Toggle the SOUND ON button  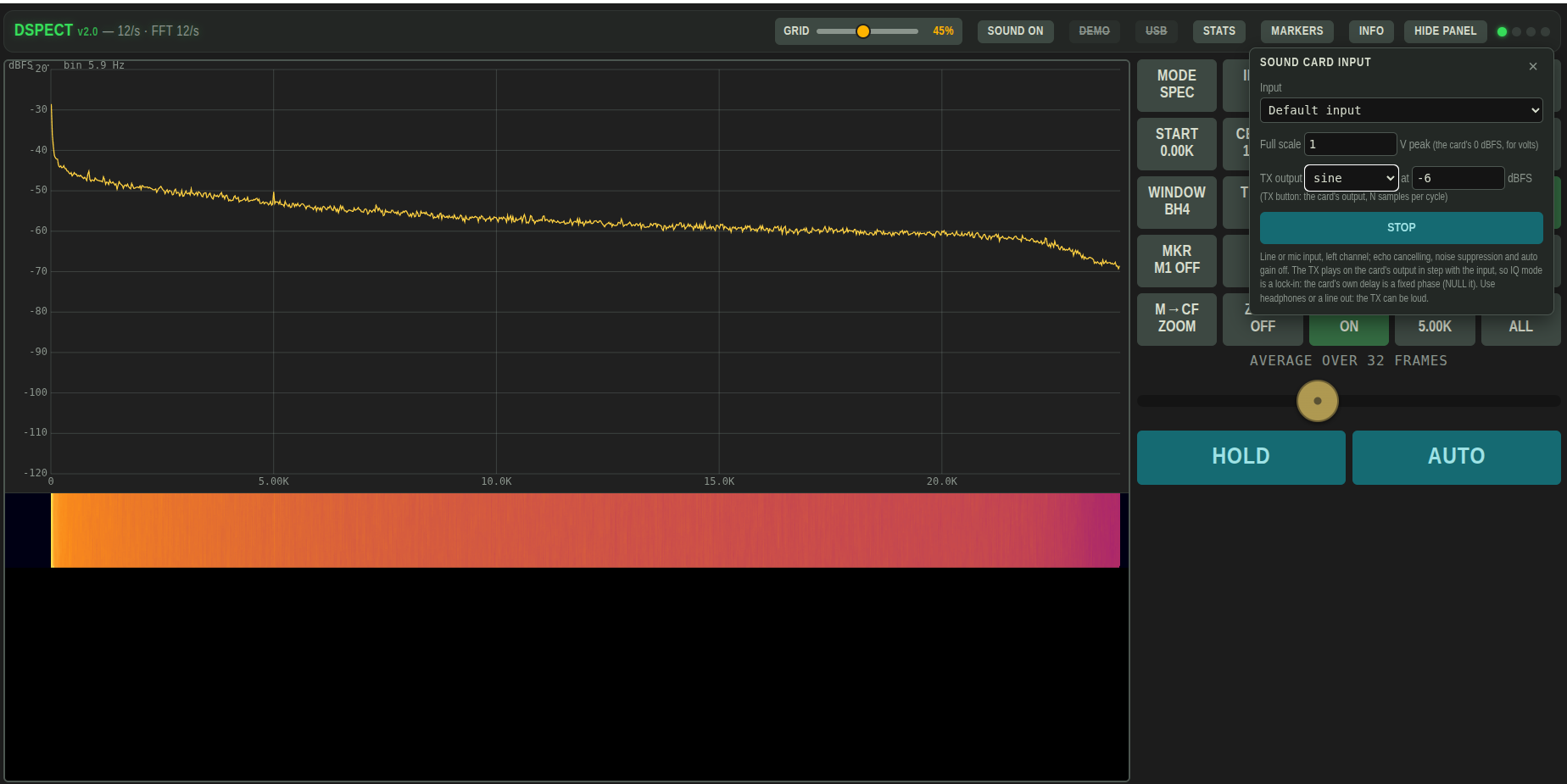pyautogui.click(x=1015, y=31)
